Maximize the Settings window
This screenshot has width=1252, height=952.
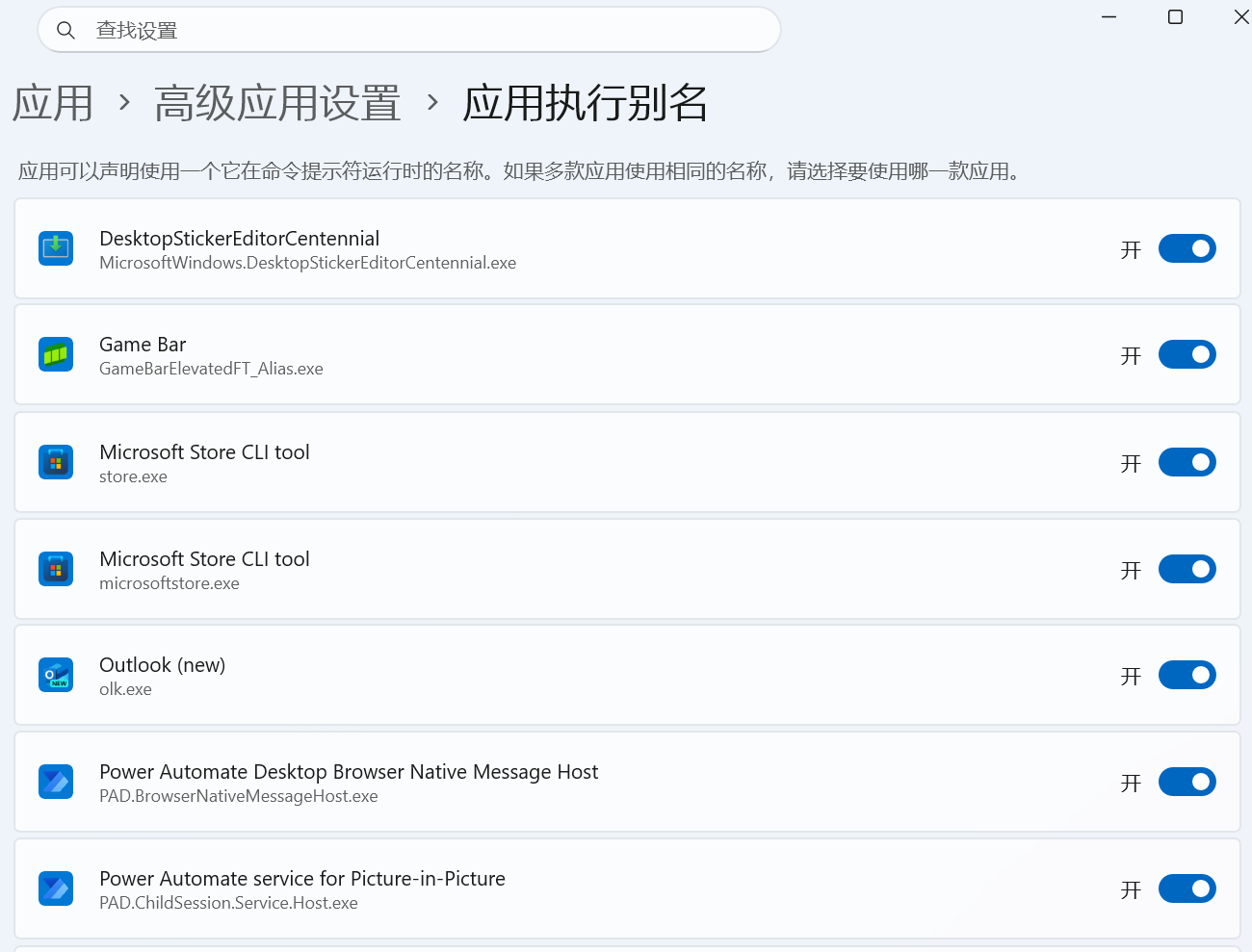(1175, 17)
